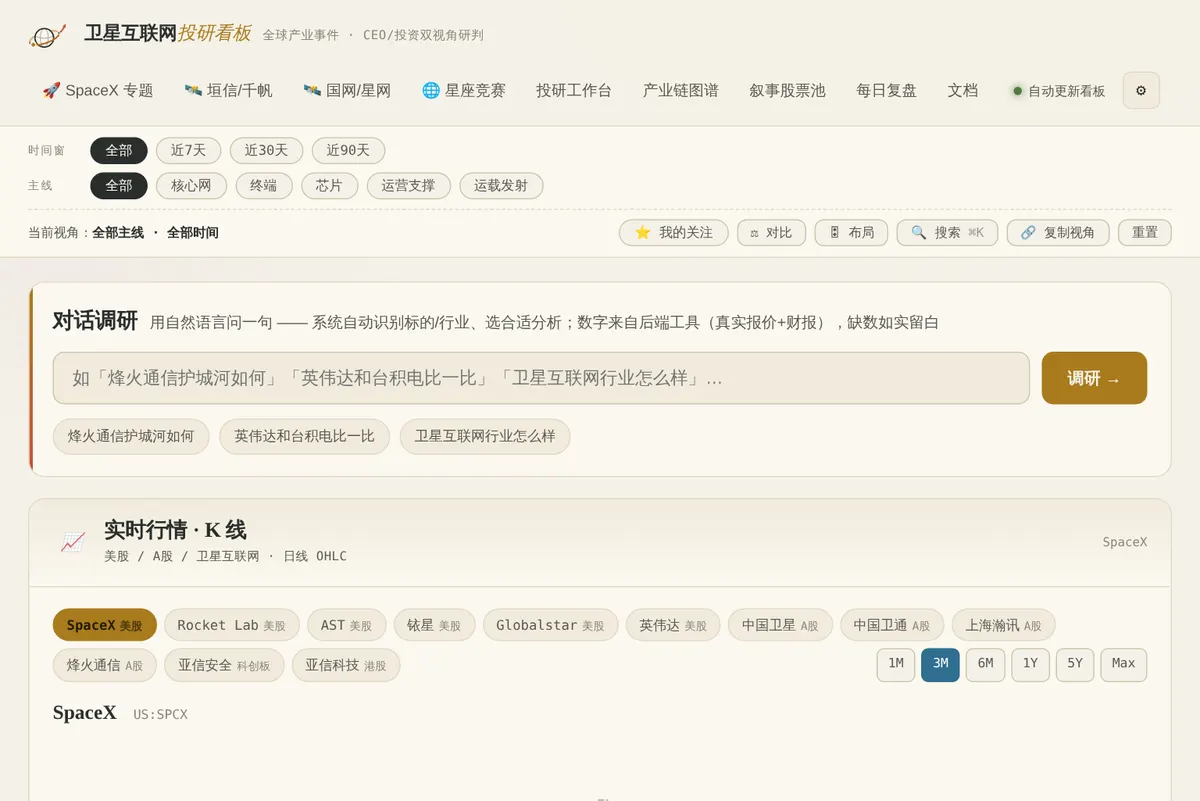Open the settings gear button
This screenshot has width=1200, height=801.
[1141, 90]
